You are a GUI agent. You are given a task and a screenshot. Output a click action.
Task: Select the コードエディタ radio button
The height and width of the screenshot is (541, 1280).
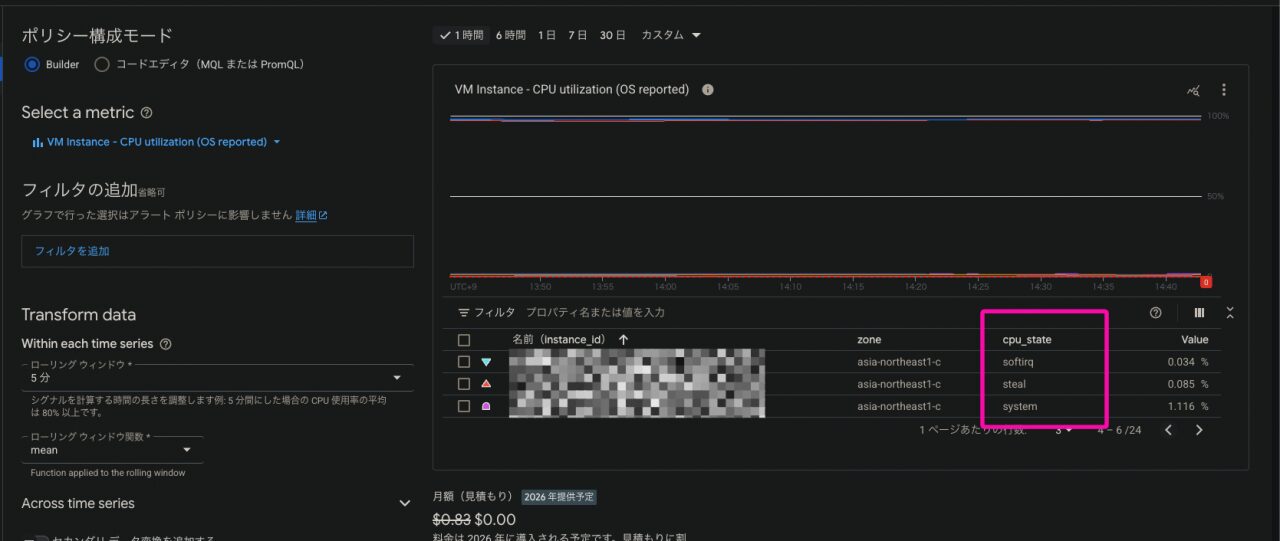point(101,65)
